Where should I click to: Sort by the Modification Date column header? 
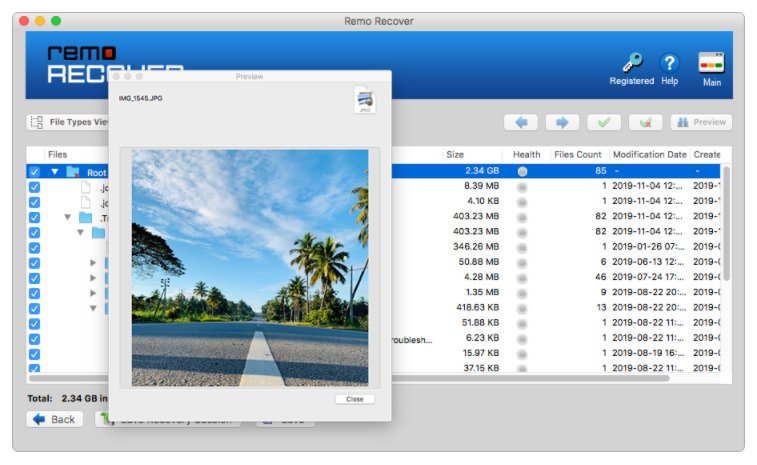point(648,155)
